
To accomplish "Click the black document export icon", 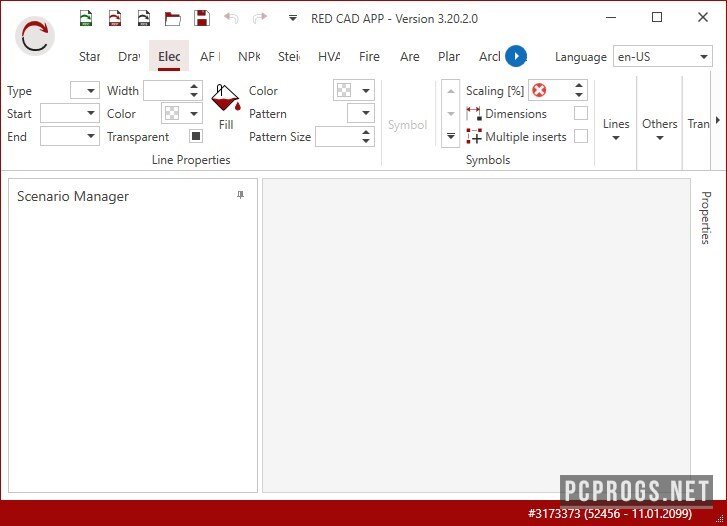I will click(x=144, y=18).
